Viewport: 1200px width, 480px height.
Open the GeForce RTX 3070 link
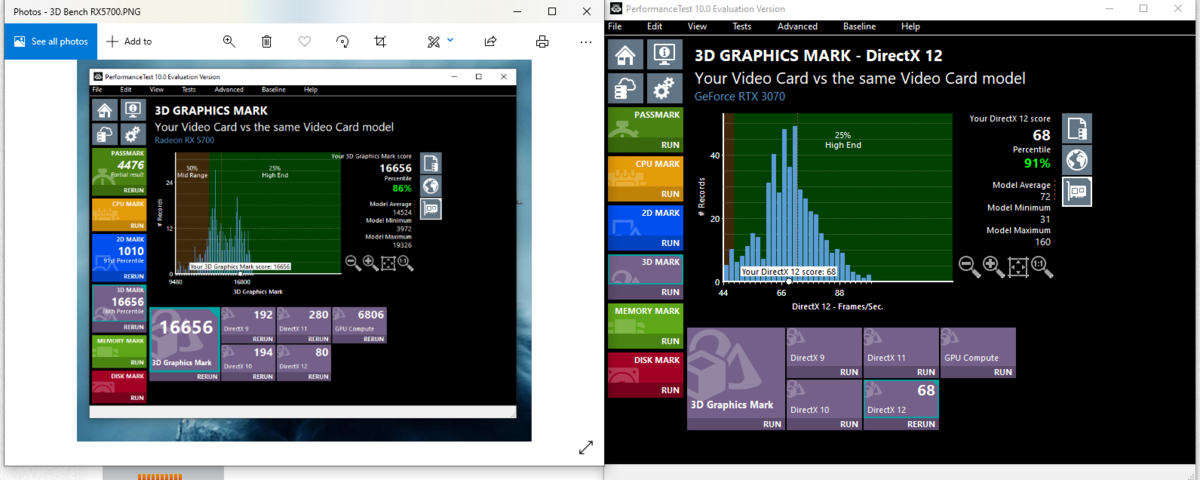[x=738, y=97]
